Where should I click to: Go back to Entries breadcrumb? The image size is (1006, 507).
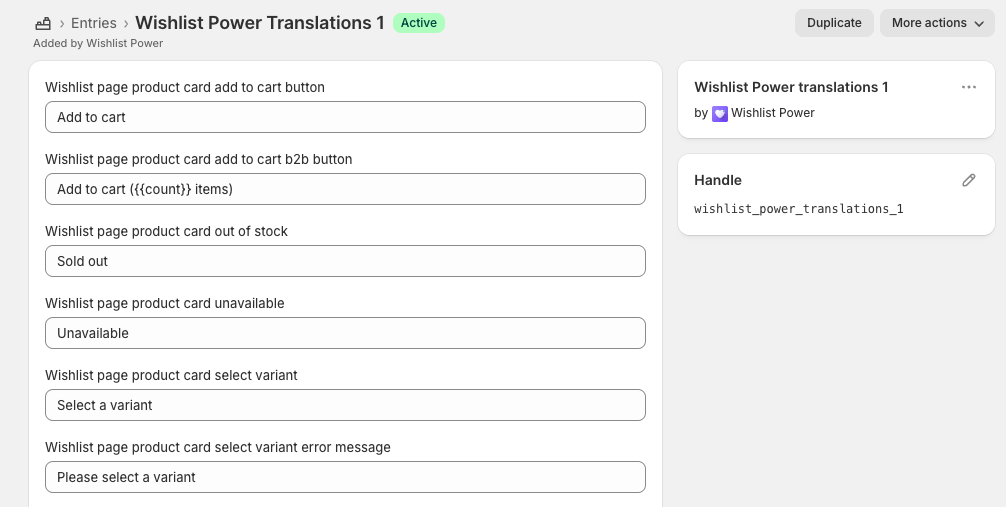pos(94,23)
